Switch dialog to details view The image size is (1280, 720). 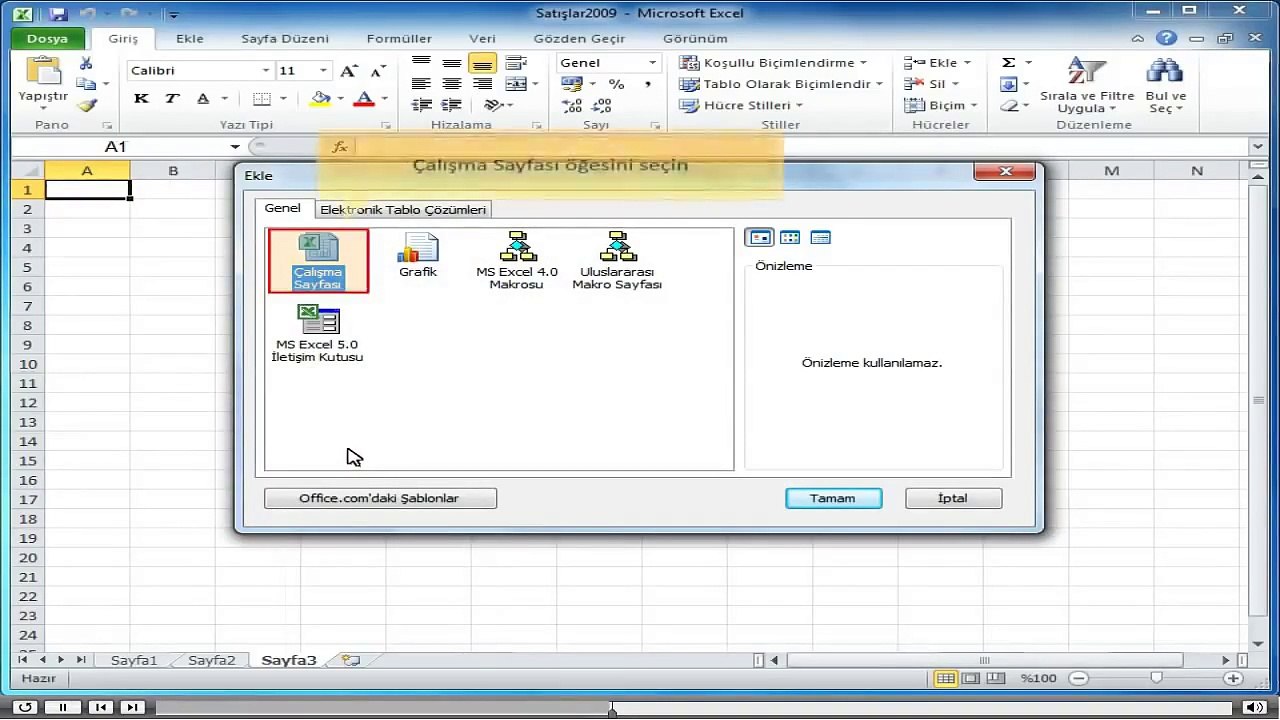[x=820, y=237]
